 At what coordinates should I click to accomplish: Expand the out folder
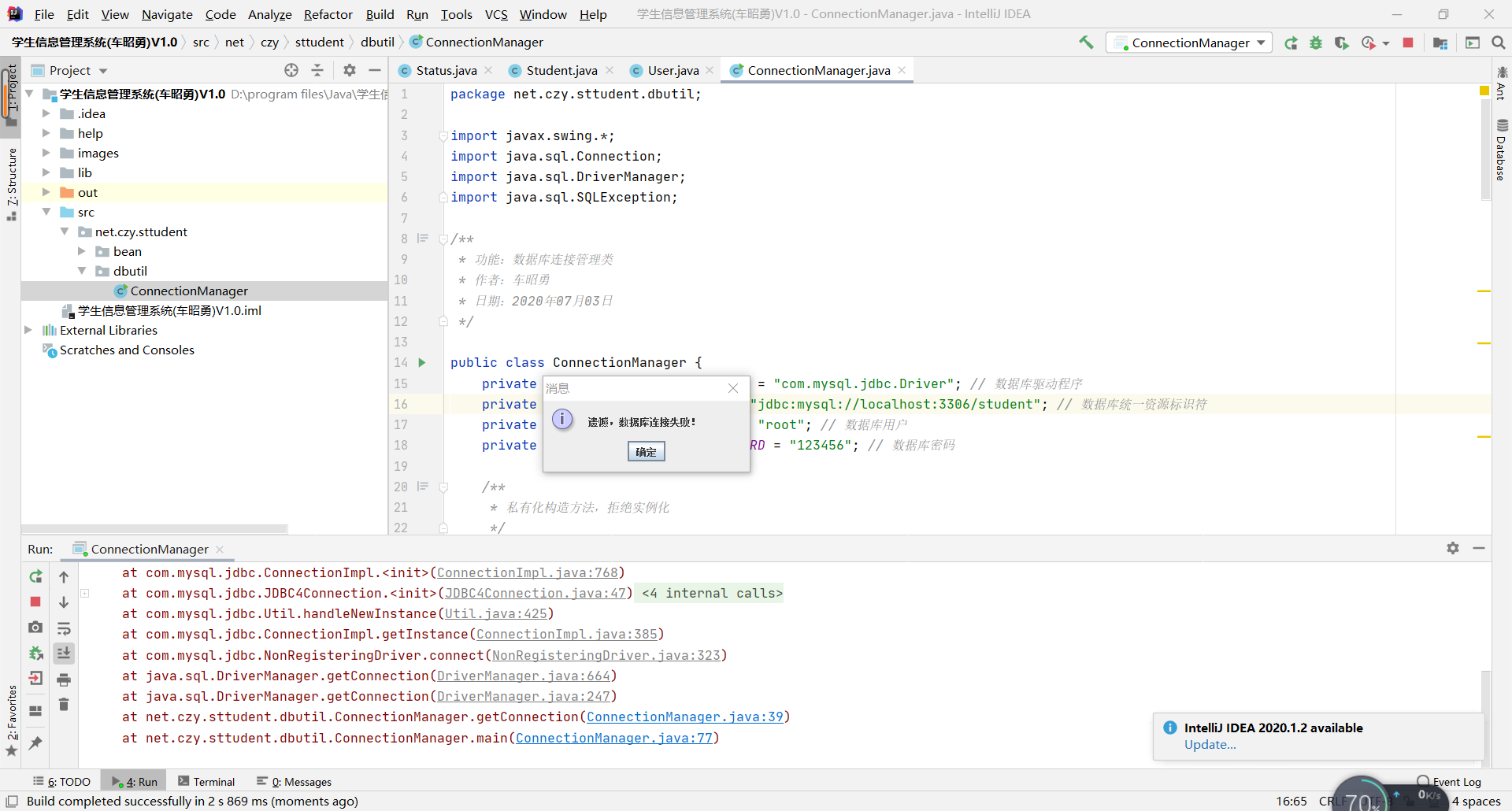coord(46,192)
